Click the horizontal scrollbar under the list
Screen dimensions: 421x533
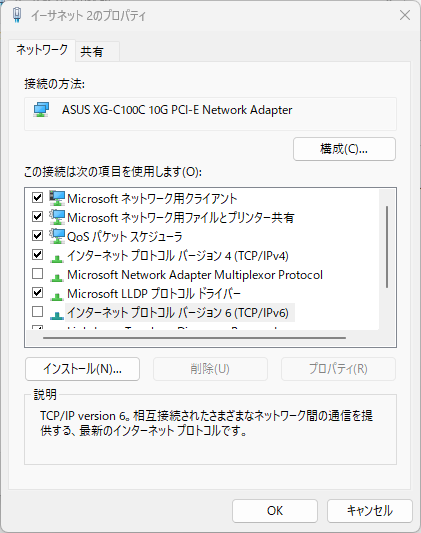coord(194,338)
